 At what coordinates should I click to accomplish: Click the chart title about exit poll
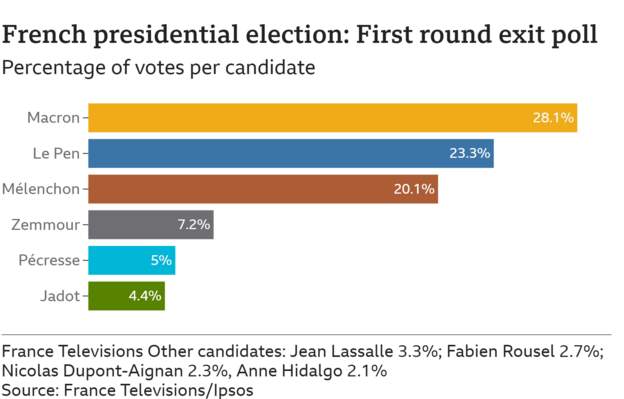(x=299, y=35)
